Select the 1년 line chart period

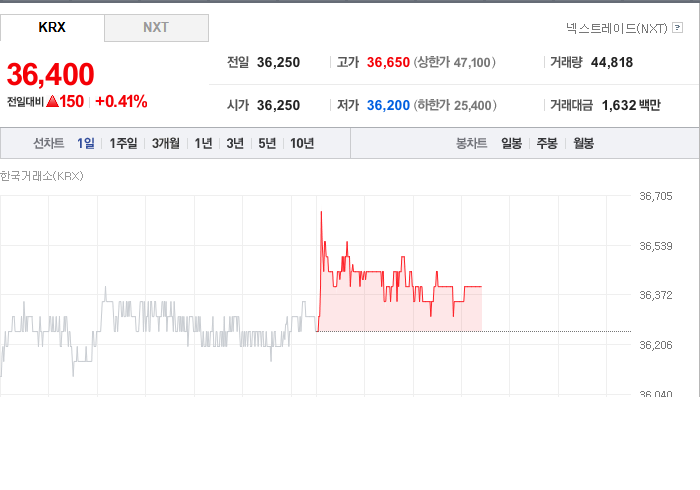[204, 143]
